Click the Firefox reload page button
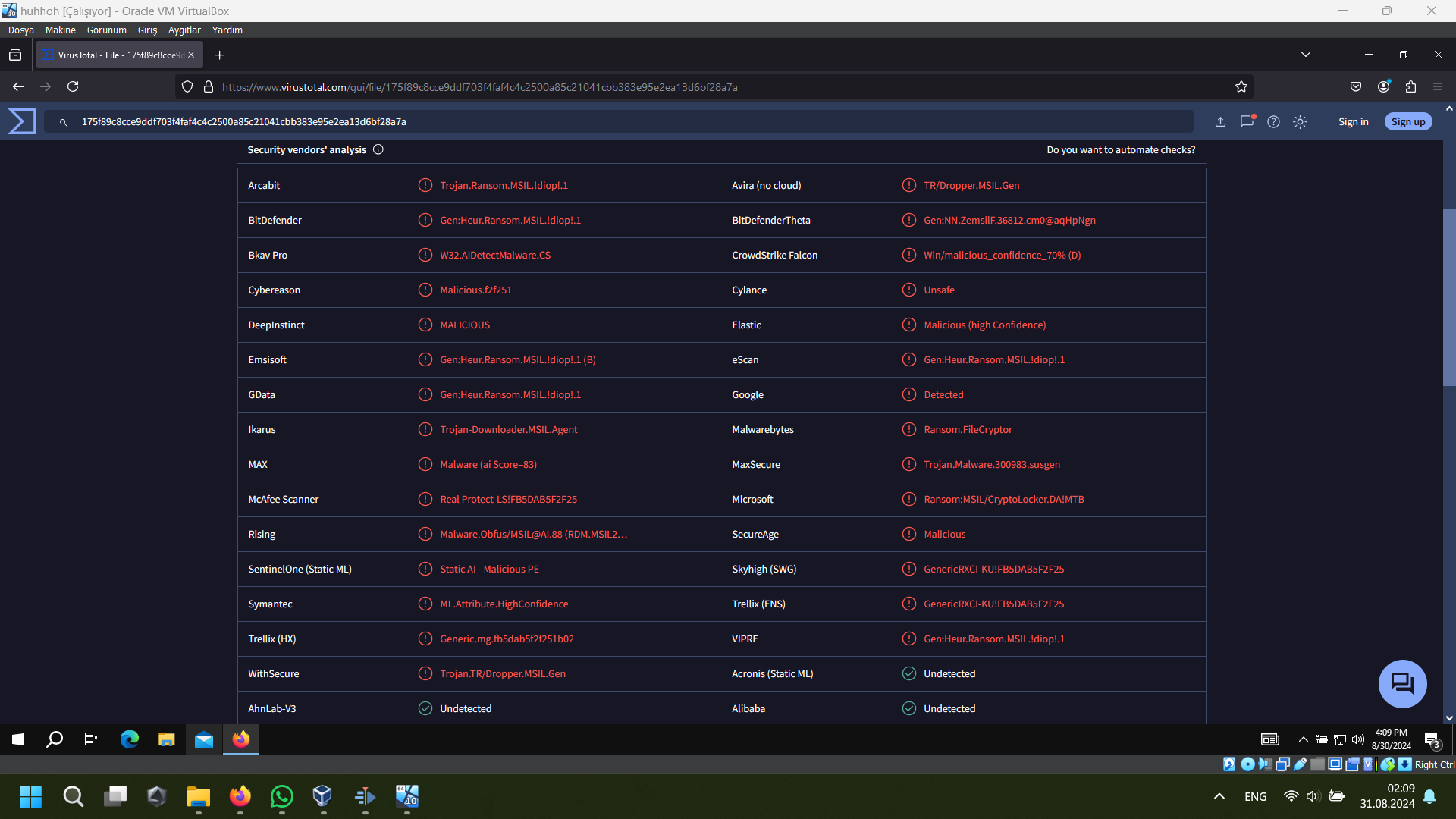The width and height of the screenshot is (1456, 819). 73,87
